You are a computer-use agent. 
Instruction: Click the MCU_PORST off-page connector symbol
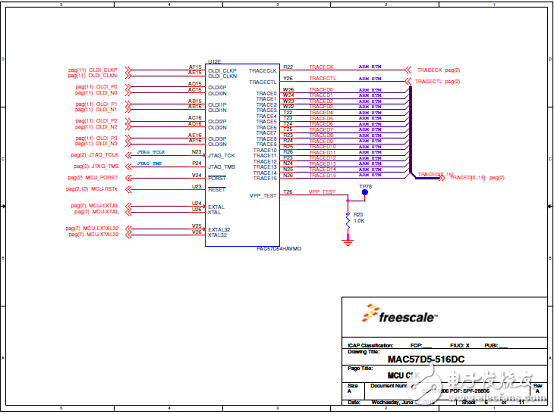coord(129,178)
